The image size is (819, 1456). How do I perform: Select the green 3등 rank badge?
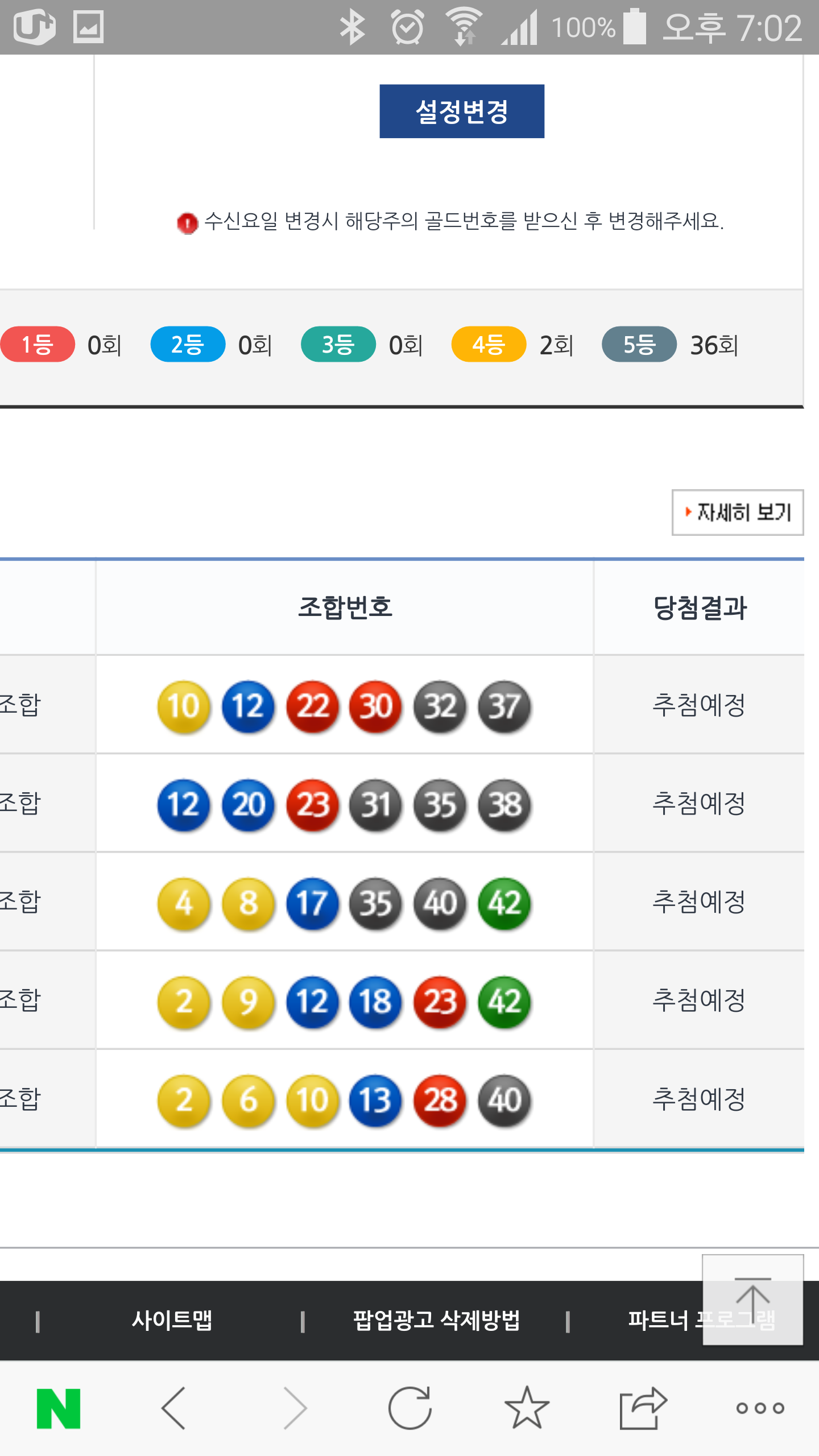pyautogui.click(x=338, y=345)
